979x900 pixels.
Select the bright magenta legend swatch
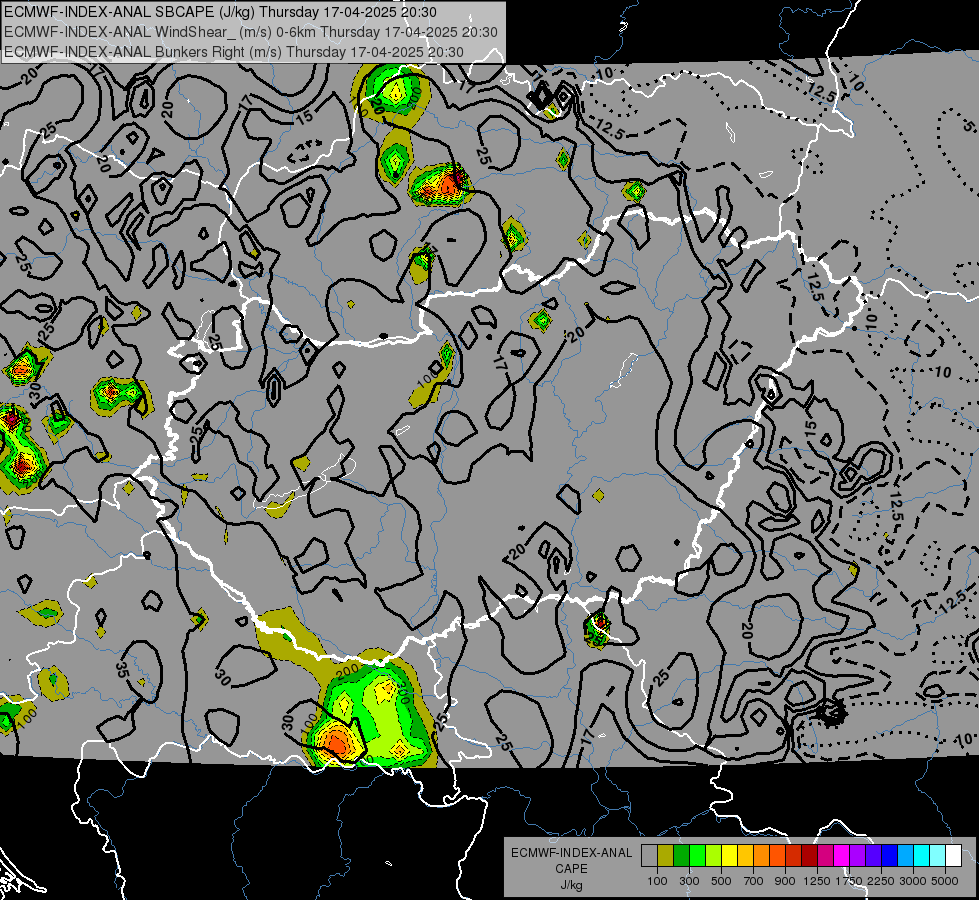(x=842, y=855)
